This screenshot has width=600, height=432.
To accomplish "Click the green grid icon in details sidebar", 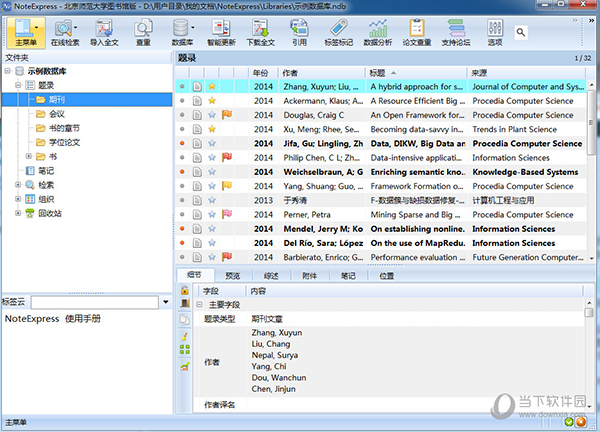I will [x=185, y=349].
